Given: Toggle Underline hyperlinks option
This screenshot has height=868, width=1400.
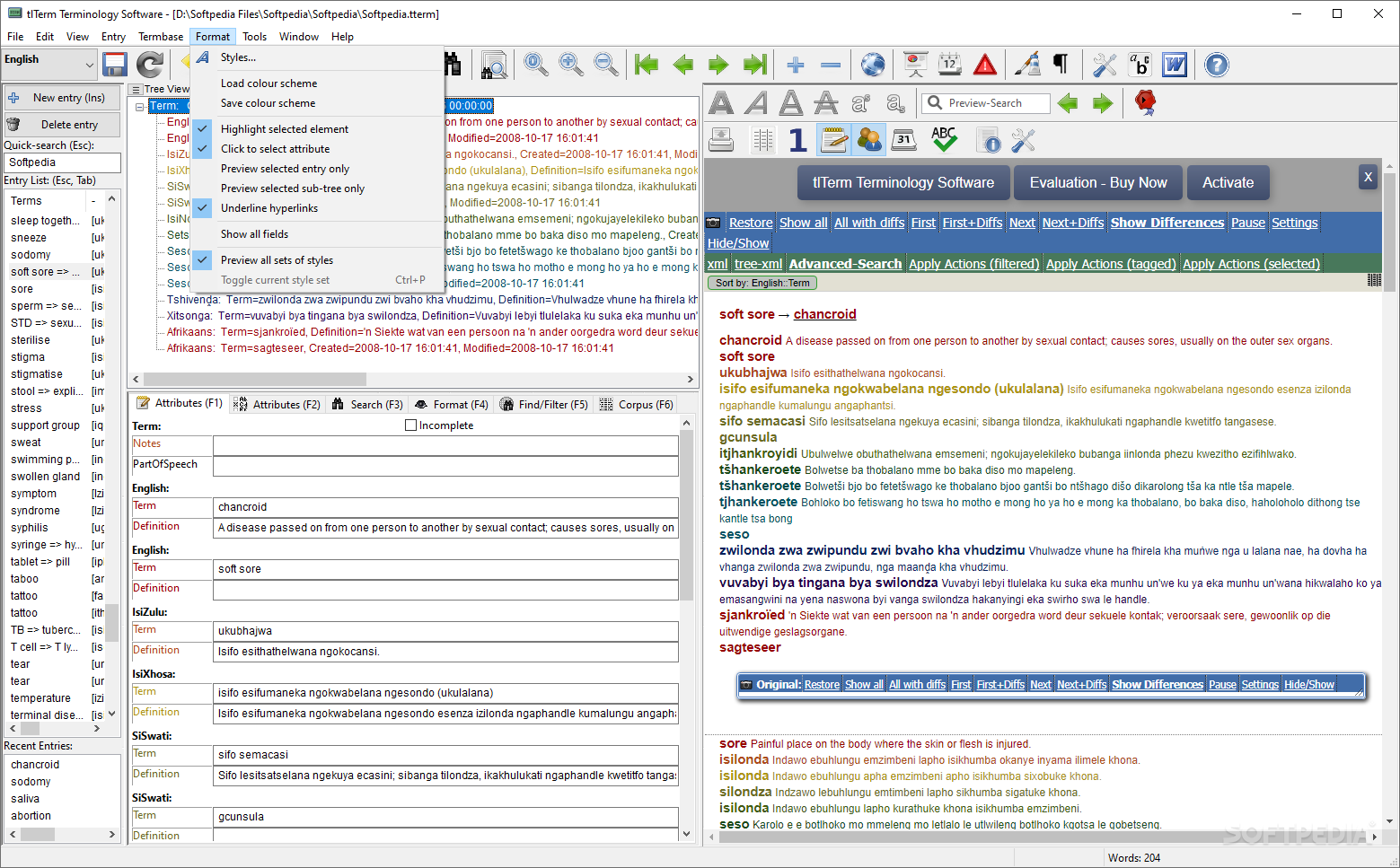Looking at the screenshot, I should pyautogui.click(x=269, y=208).
